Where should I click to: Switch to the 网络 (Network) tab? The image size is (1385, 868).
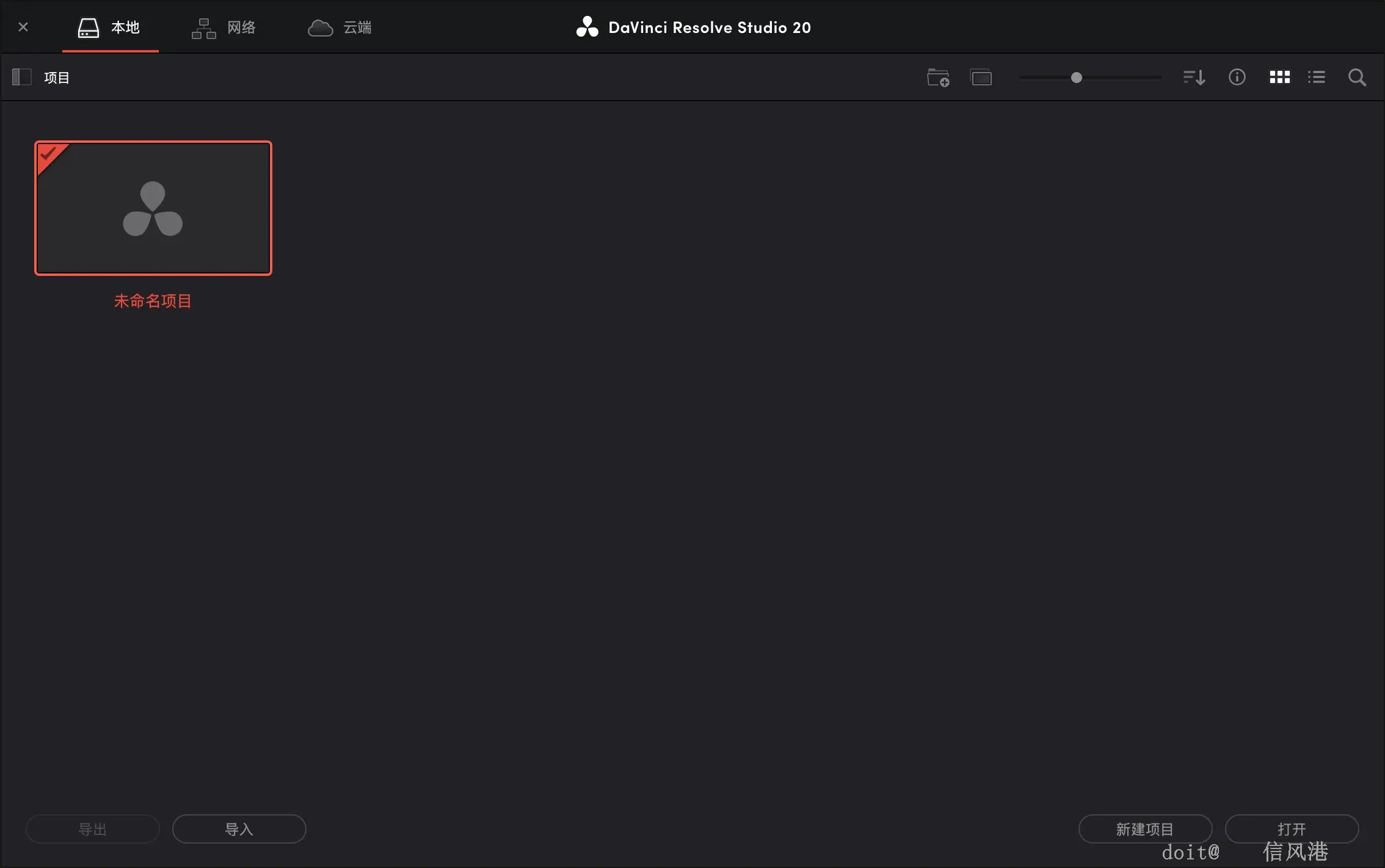click(x=224, y=27)
